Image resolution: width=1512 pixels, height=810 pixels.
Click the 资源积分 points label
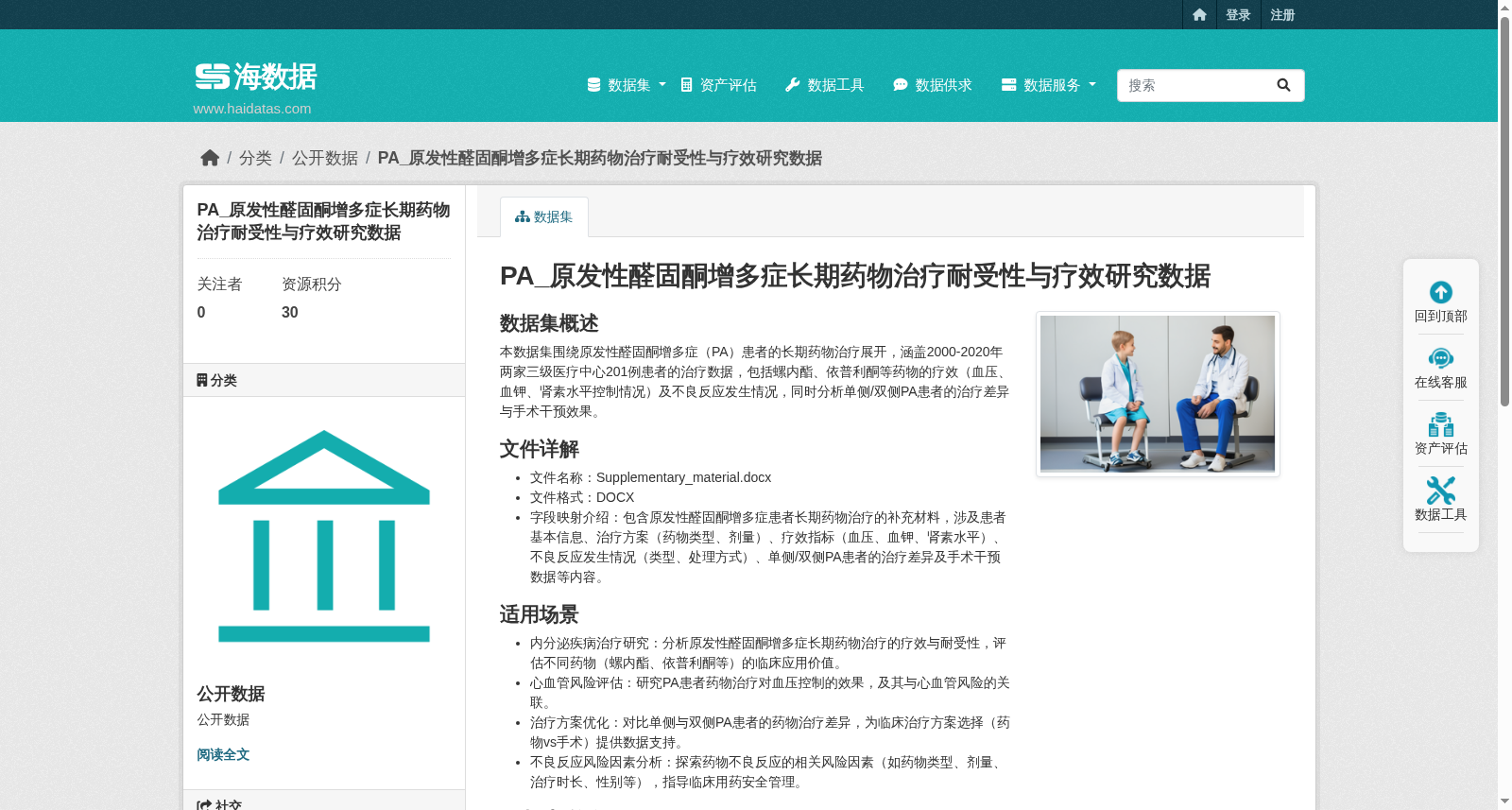tap(312, 284)
